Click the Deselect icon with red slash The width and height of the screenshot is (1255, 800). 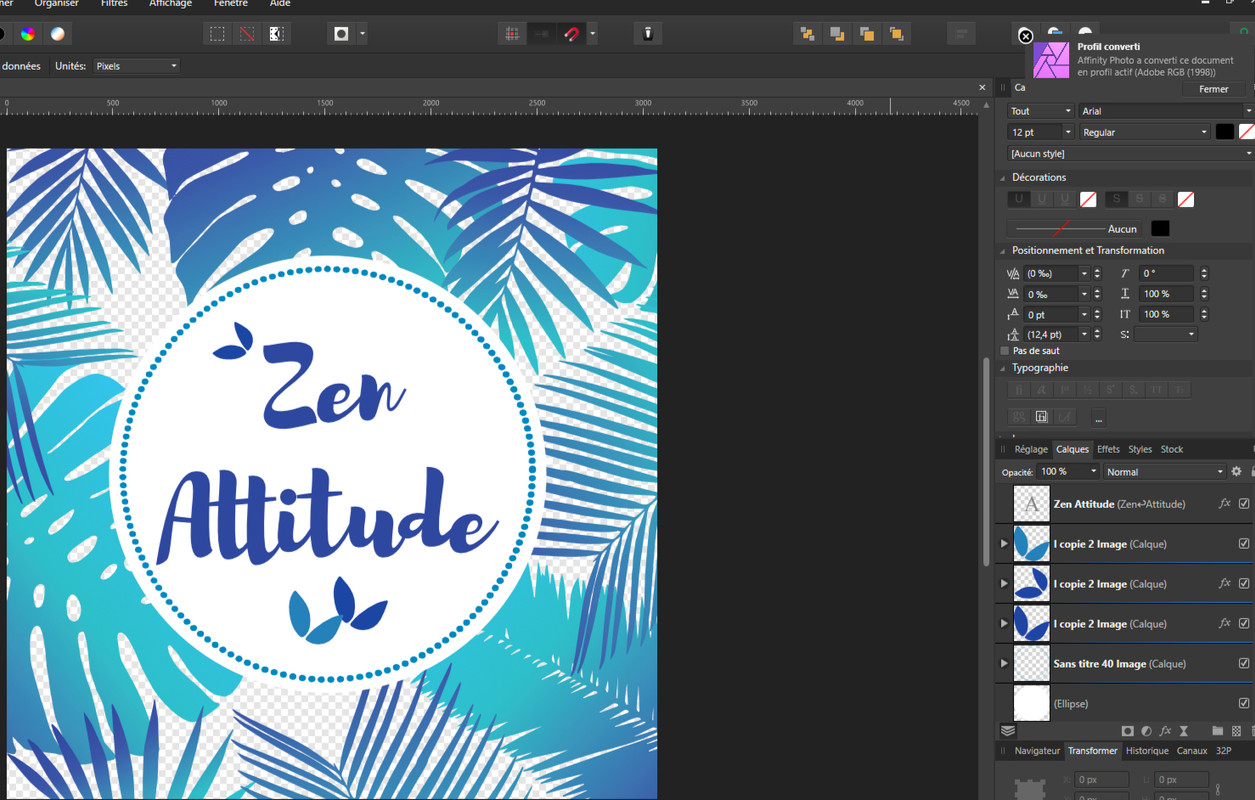(x=246, y=34)
